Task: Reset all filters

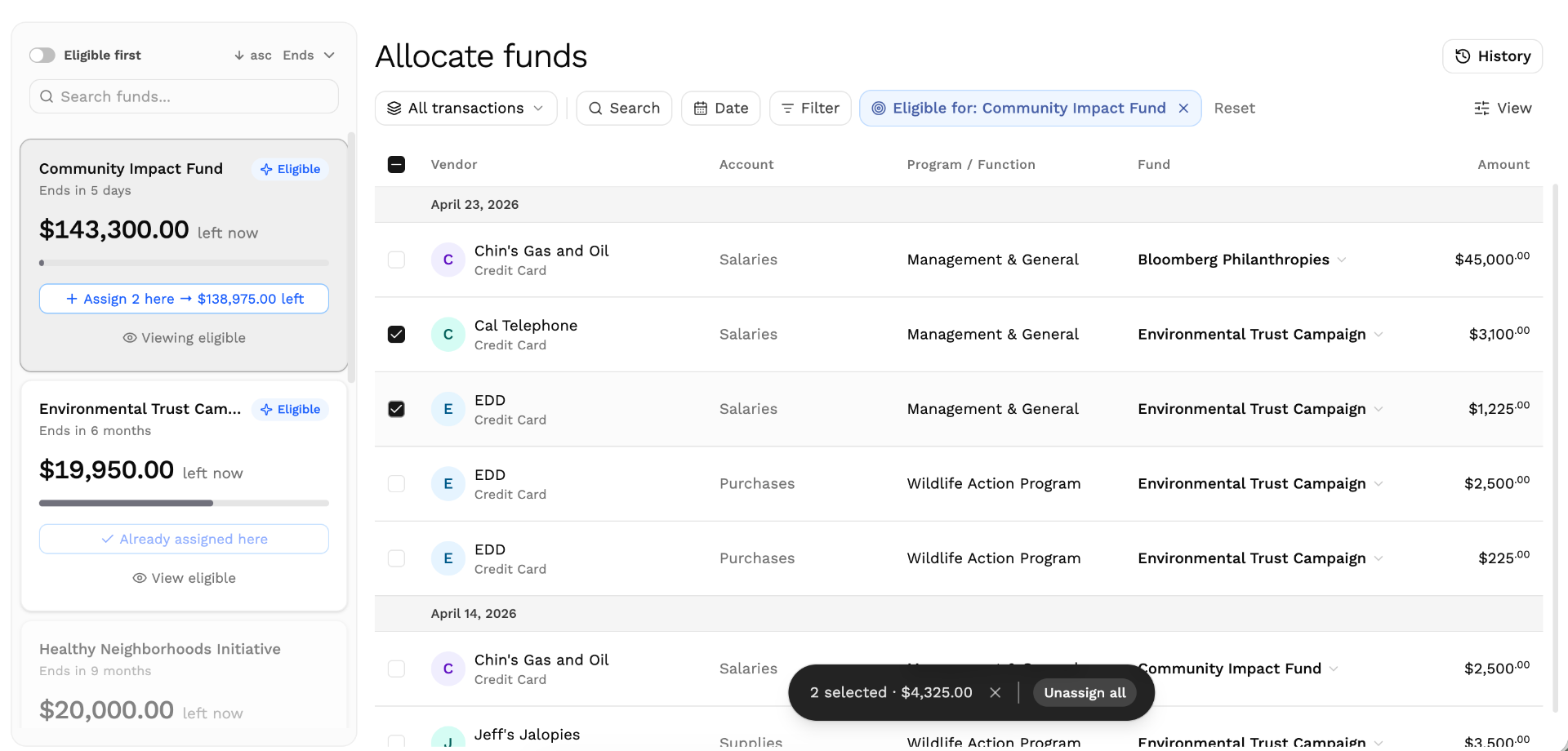Action: (1234, 108)
